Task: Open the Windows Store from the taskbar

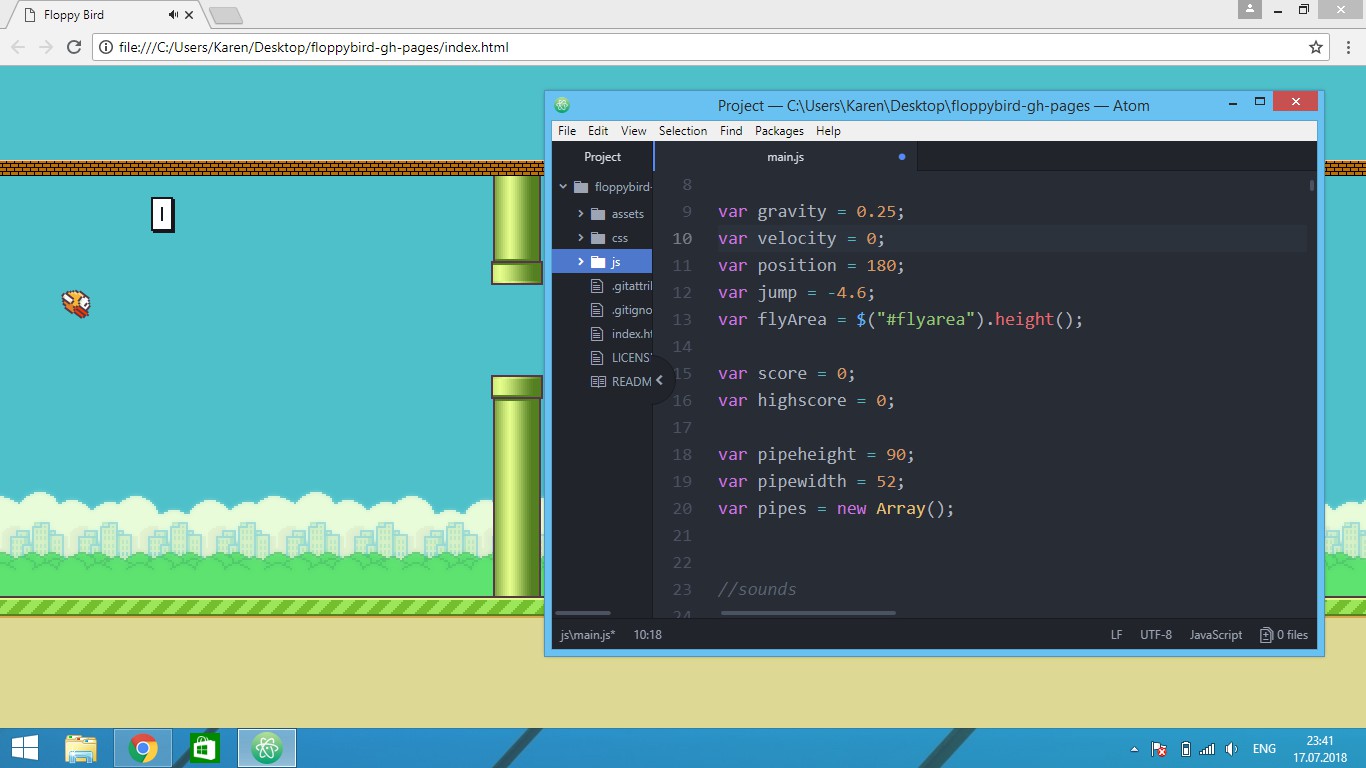Action: (x=204, y=748)
